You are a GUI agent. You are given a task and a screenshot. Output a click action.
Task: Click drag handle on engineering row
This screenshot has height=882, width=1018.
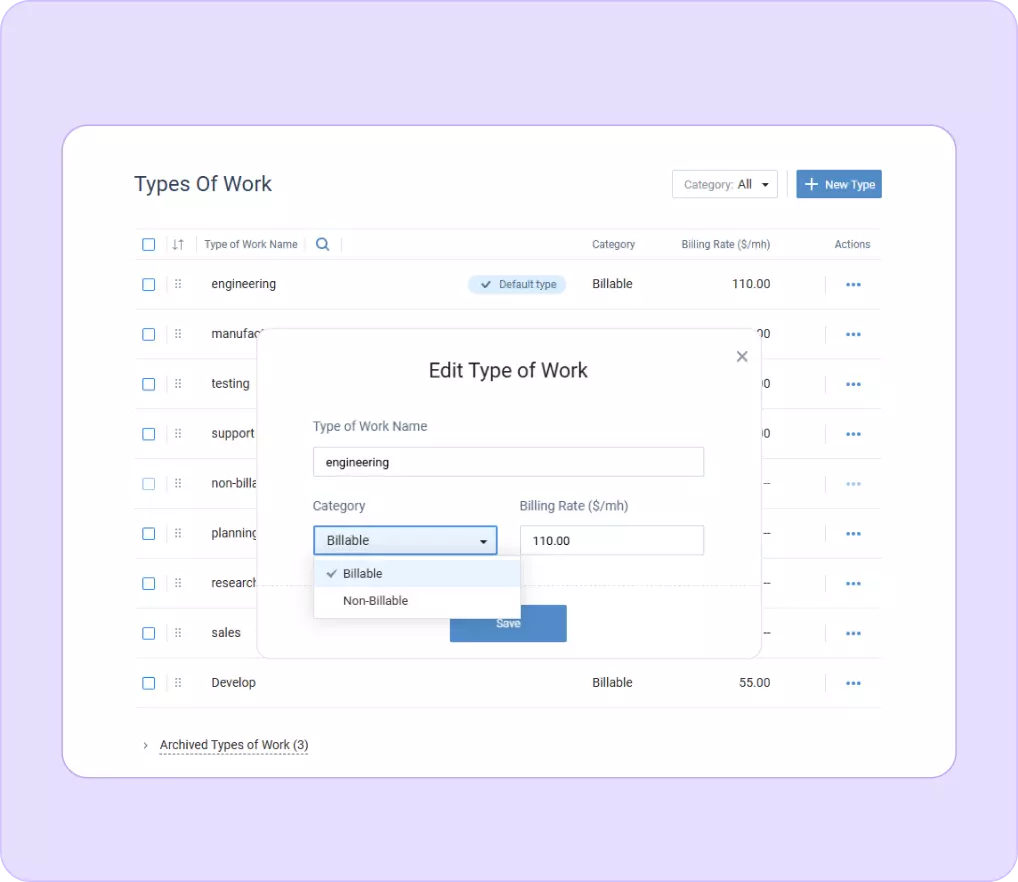[x=178, y=284]
